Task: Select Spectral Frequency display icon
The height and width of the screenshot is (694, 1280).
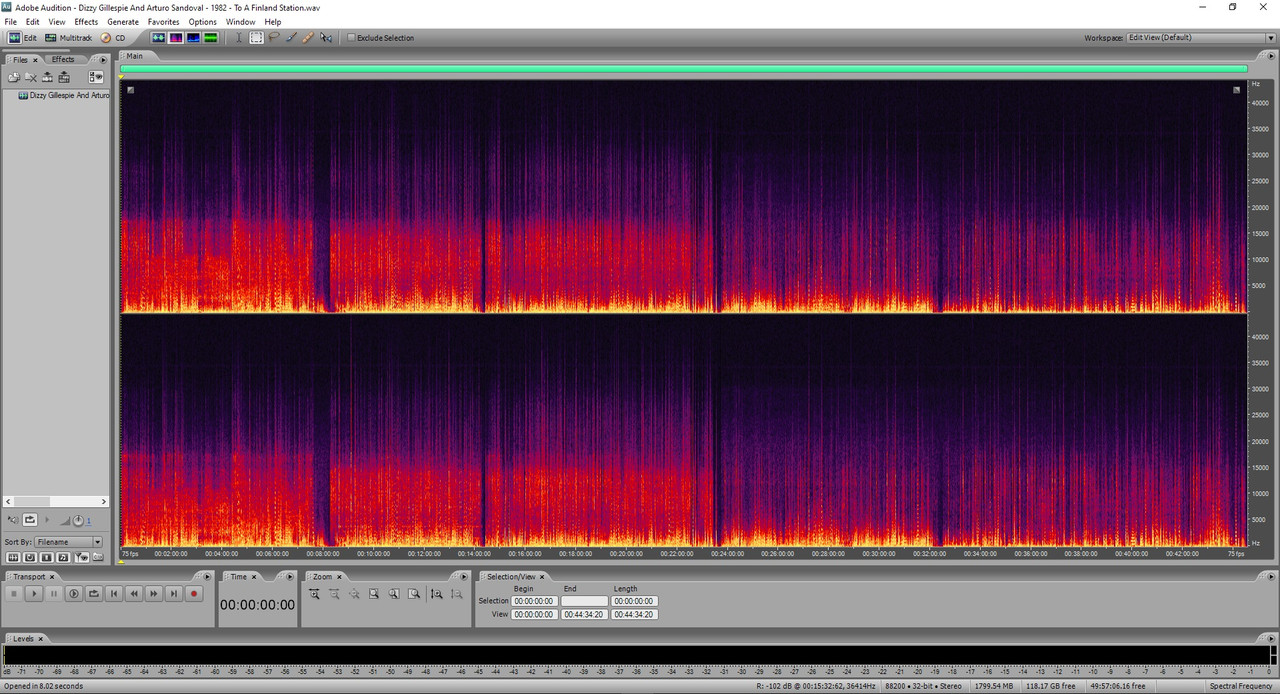Action: pos(176,38)
